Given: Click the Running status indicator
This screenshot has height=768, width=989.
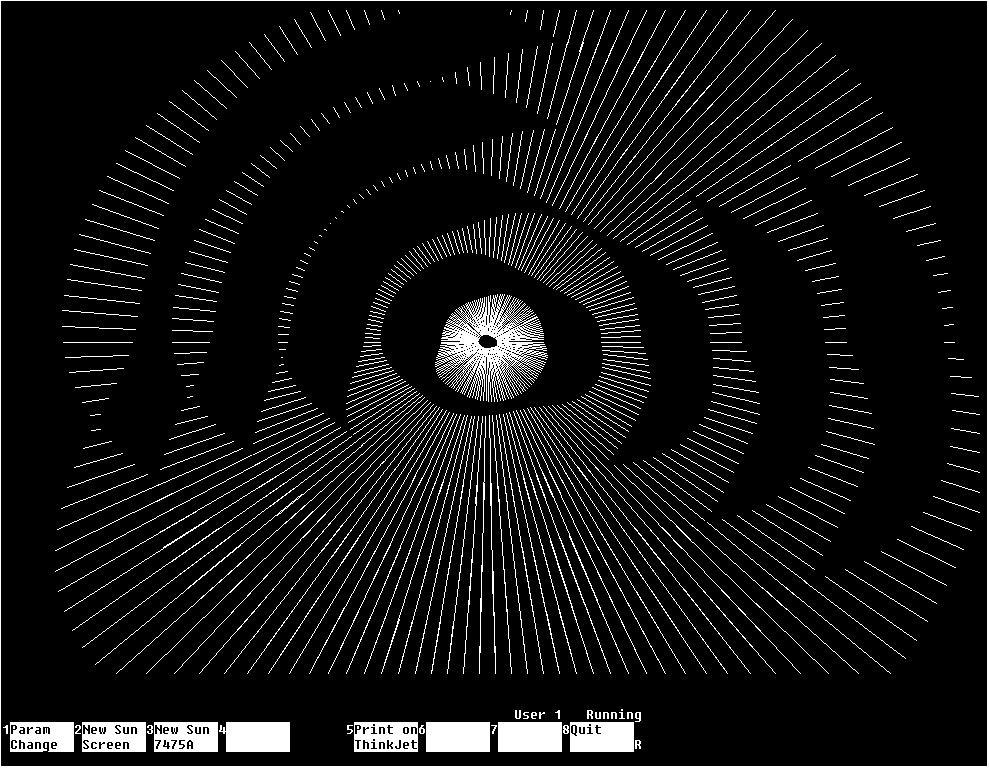Looking at the screenshot, I should coord(613,715).
